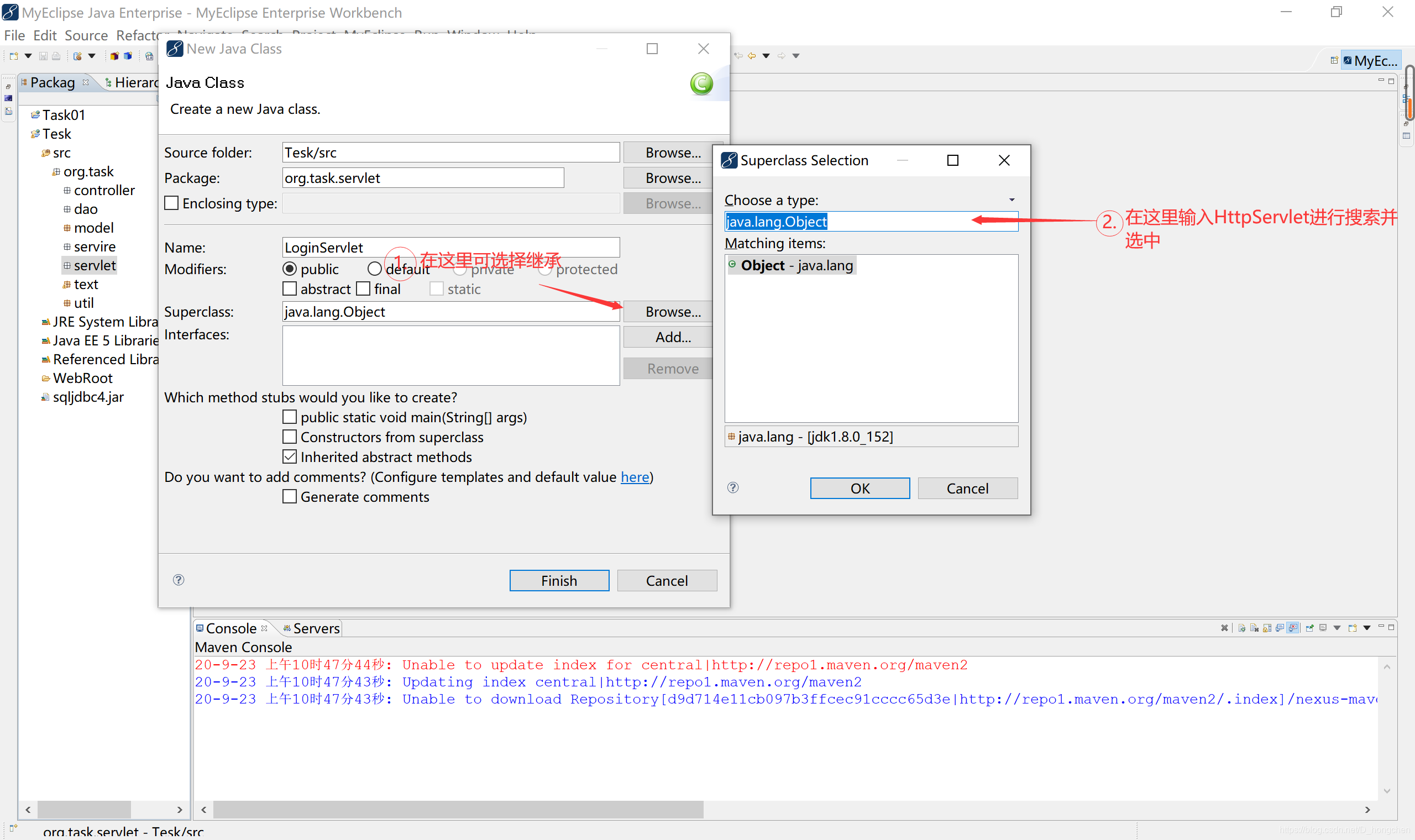Close the Package Explorer tab
This screenshot has width=1415, height=840.
point(86,82)
